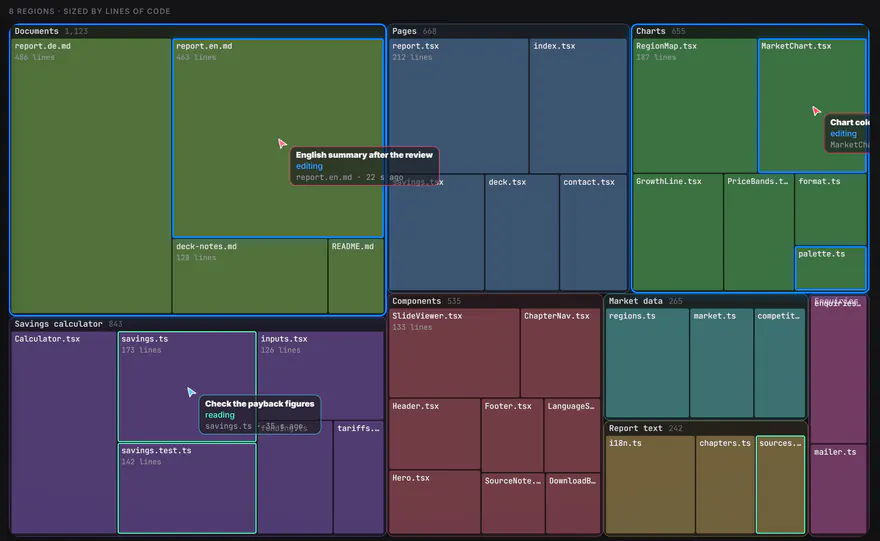Click the highlighted sources… tile
Screen dimensions: 880x541
pyautogui.click(x=781, y=484)
